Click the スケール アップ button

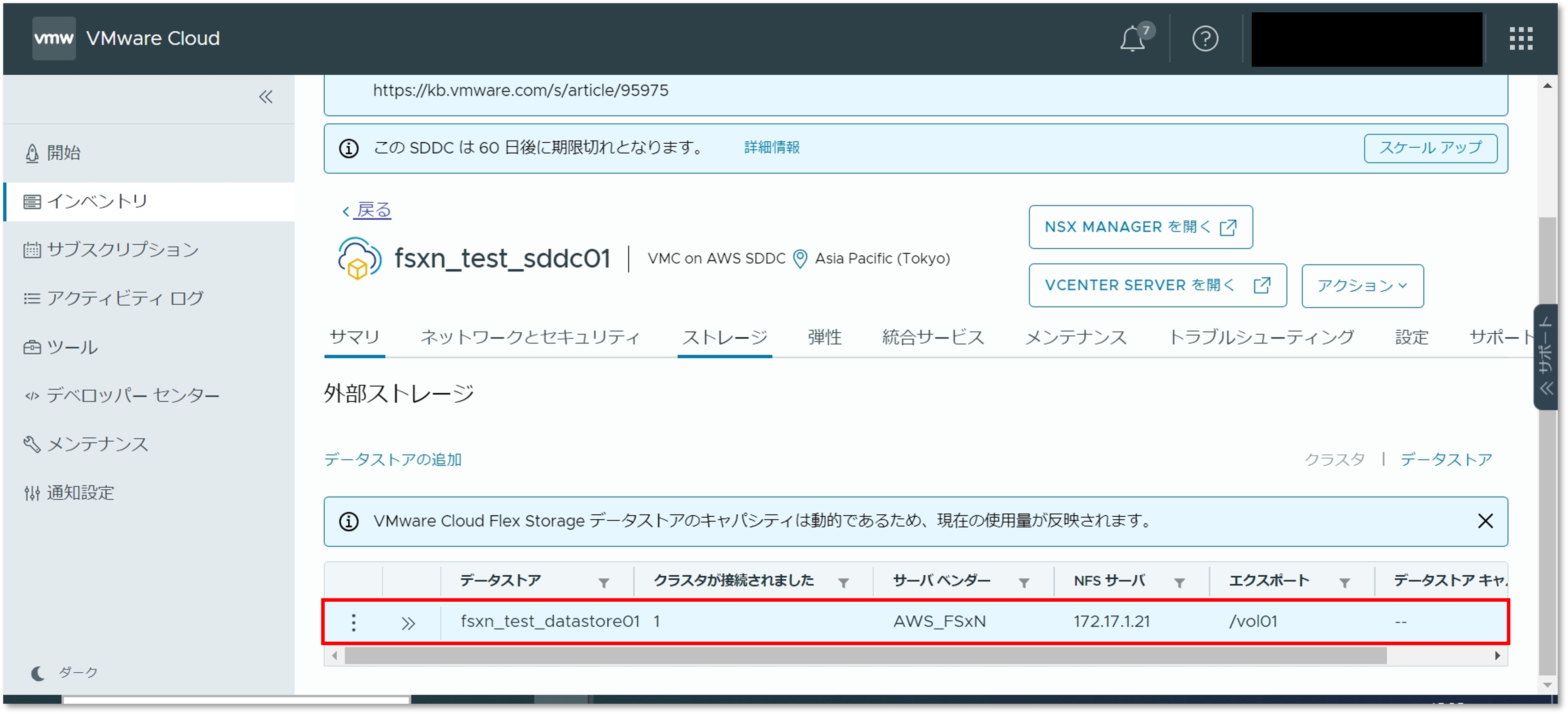pyautogui.click(x=1431, y=148)
